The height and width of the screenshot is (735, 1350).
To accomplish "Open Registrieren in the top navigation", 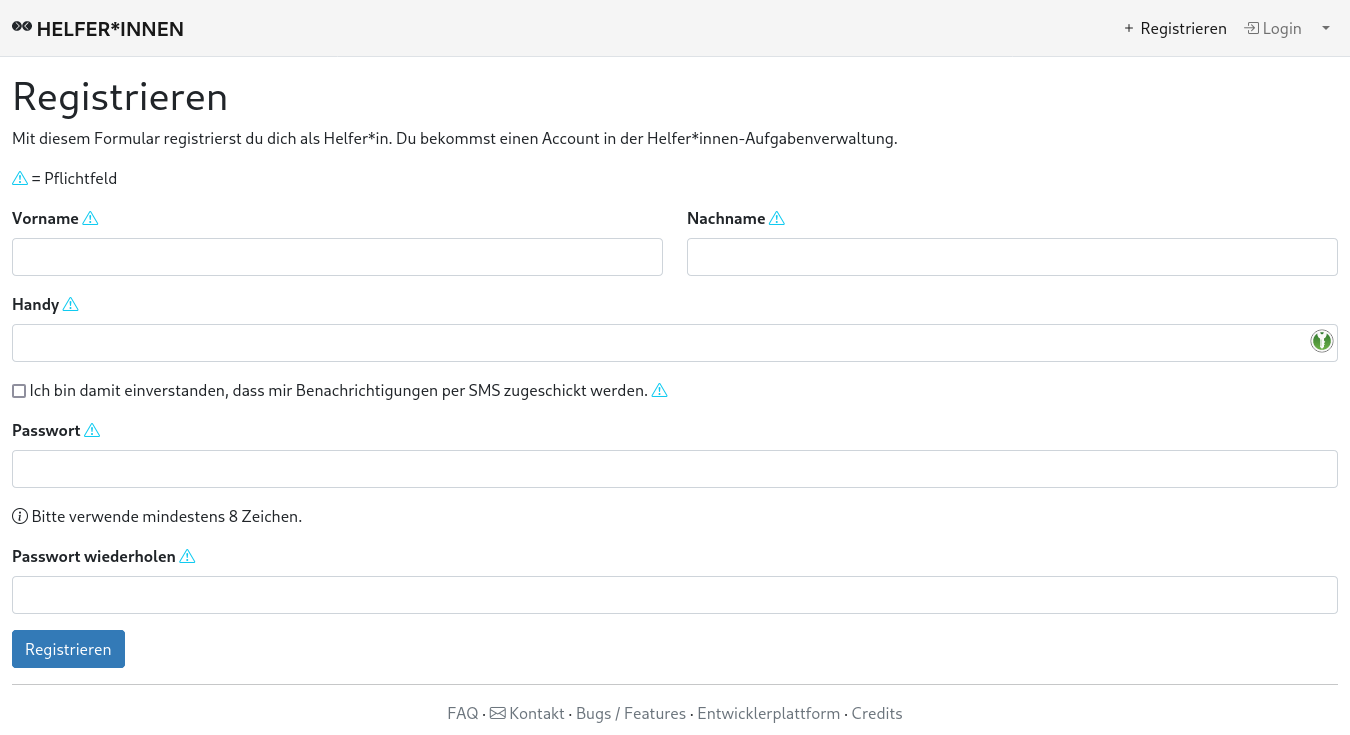I will 1174,29.
